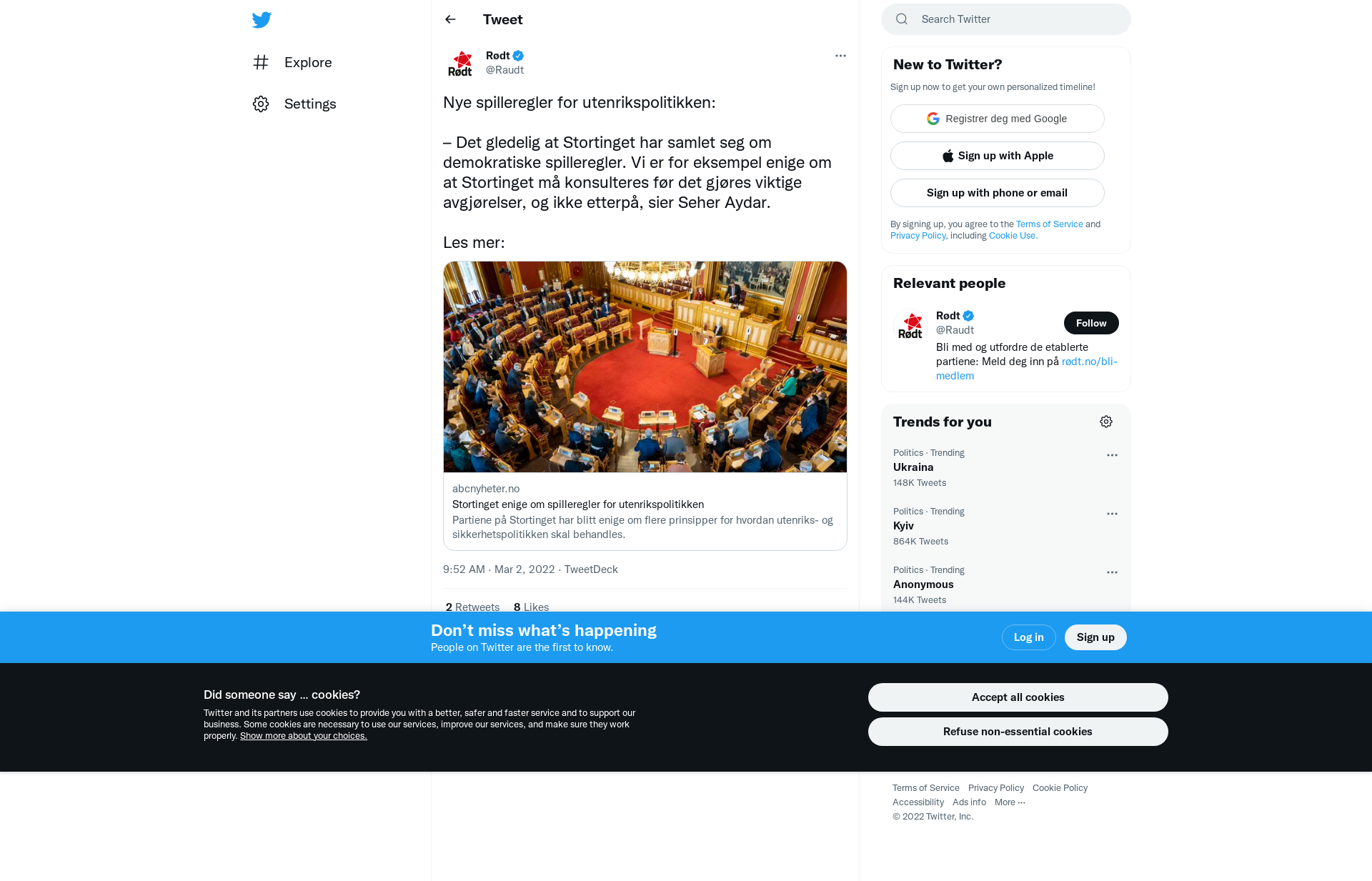1372x881 pixels.
Task: Follow the Rødt account
Action: [1091, 323]
